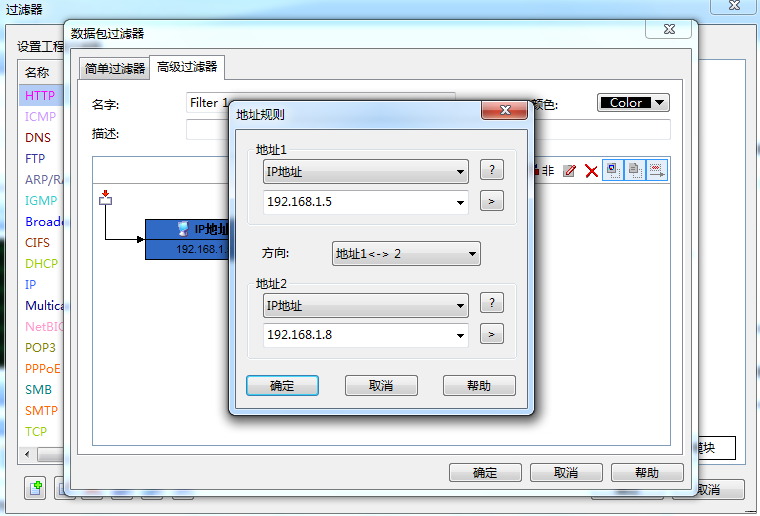This screenshot has height=516, width=760.
Task: Click the ? help button for 地址1
Action: click(491, 170)
